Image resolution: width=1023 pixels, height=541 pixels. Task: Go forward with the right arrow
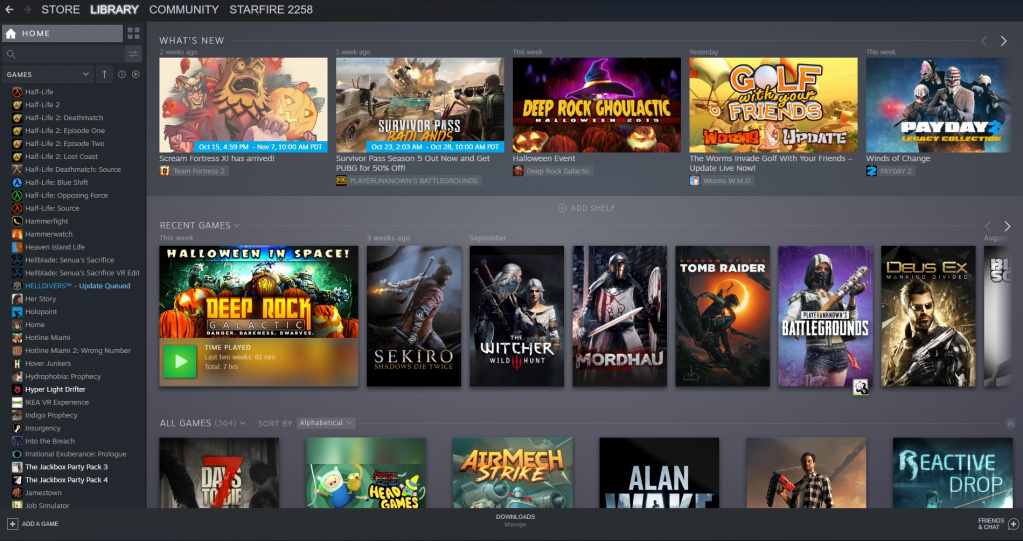pyautogui.click(x=27, y=10)
